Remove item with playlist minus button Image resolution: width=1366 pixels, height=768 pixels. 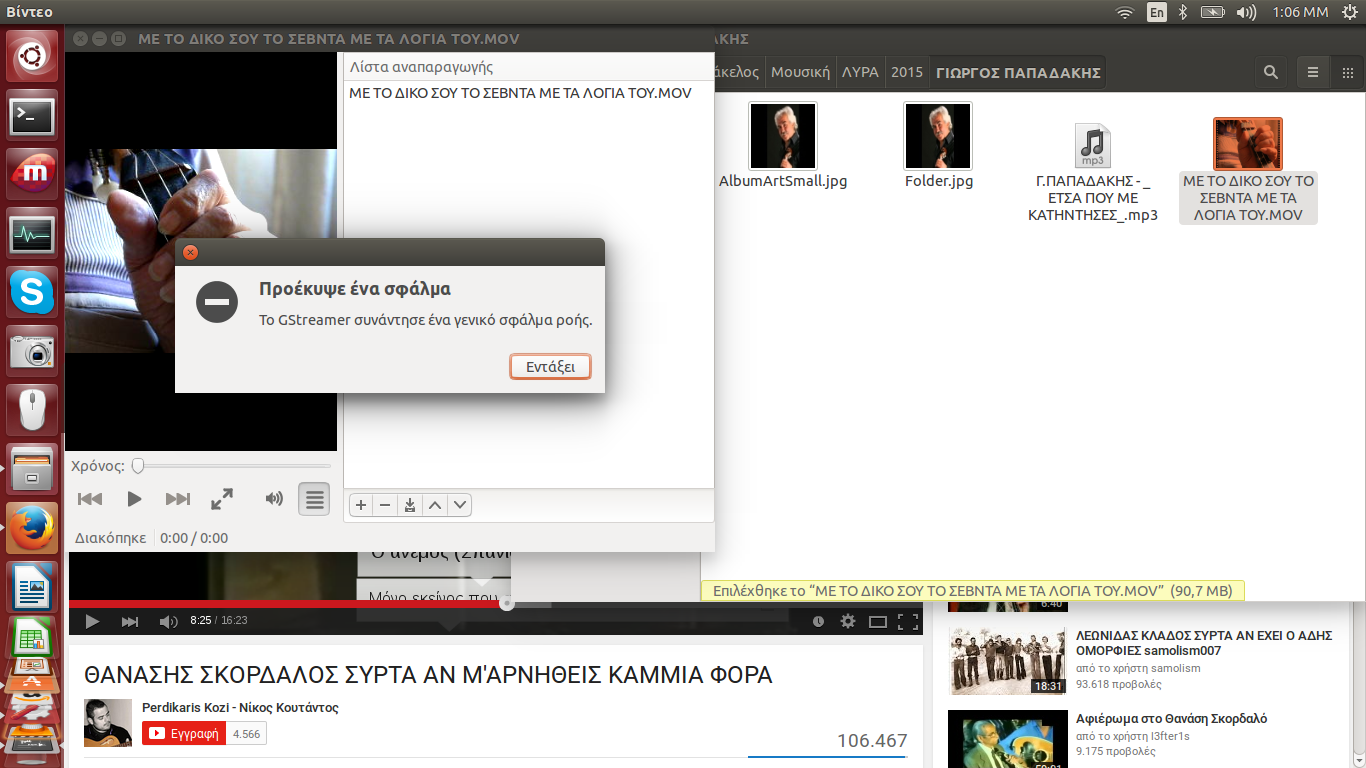[385, 505]
